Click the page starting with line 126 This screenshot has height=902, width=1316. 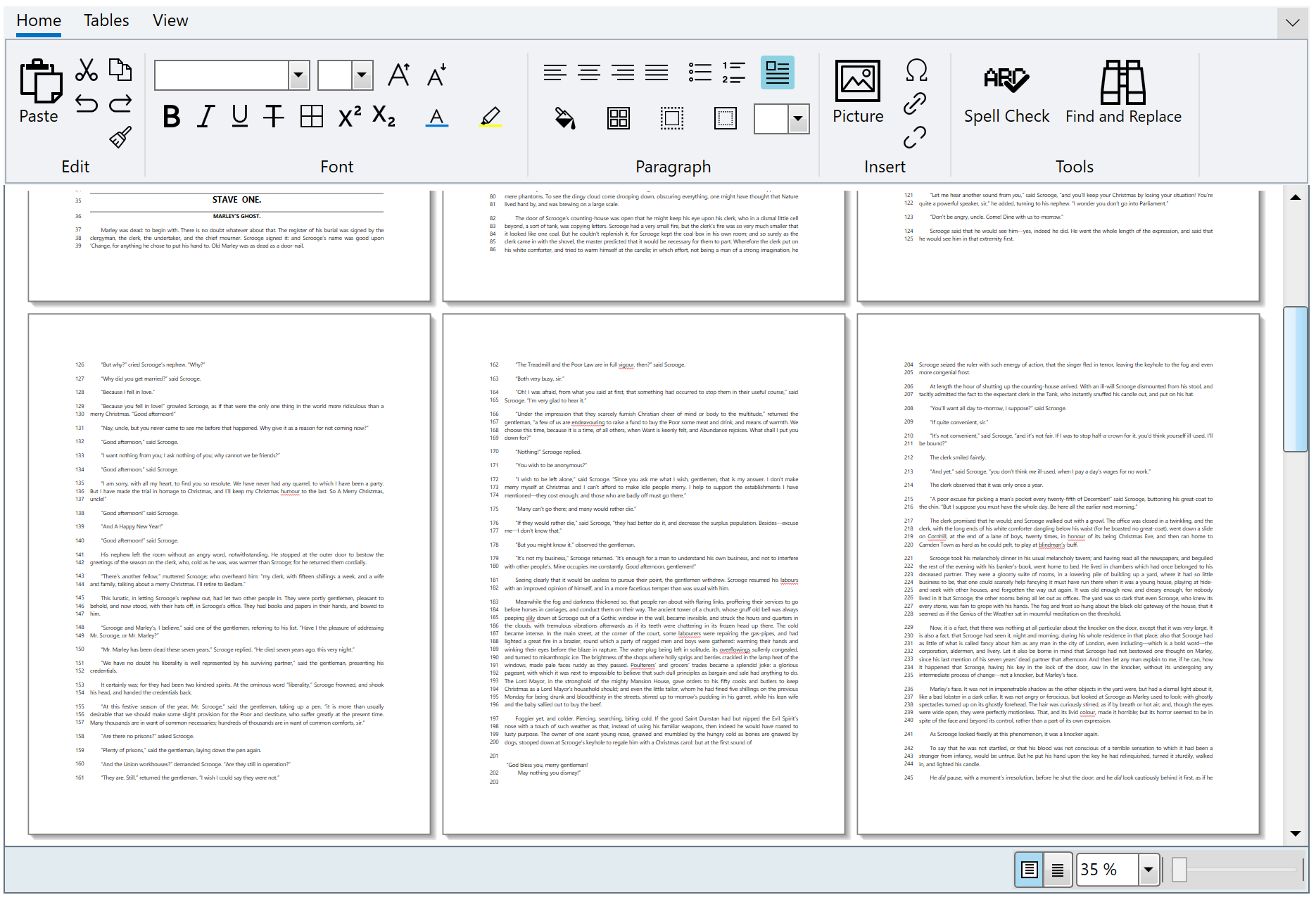point(229,574)
